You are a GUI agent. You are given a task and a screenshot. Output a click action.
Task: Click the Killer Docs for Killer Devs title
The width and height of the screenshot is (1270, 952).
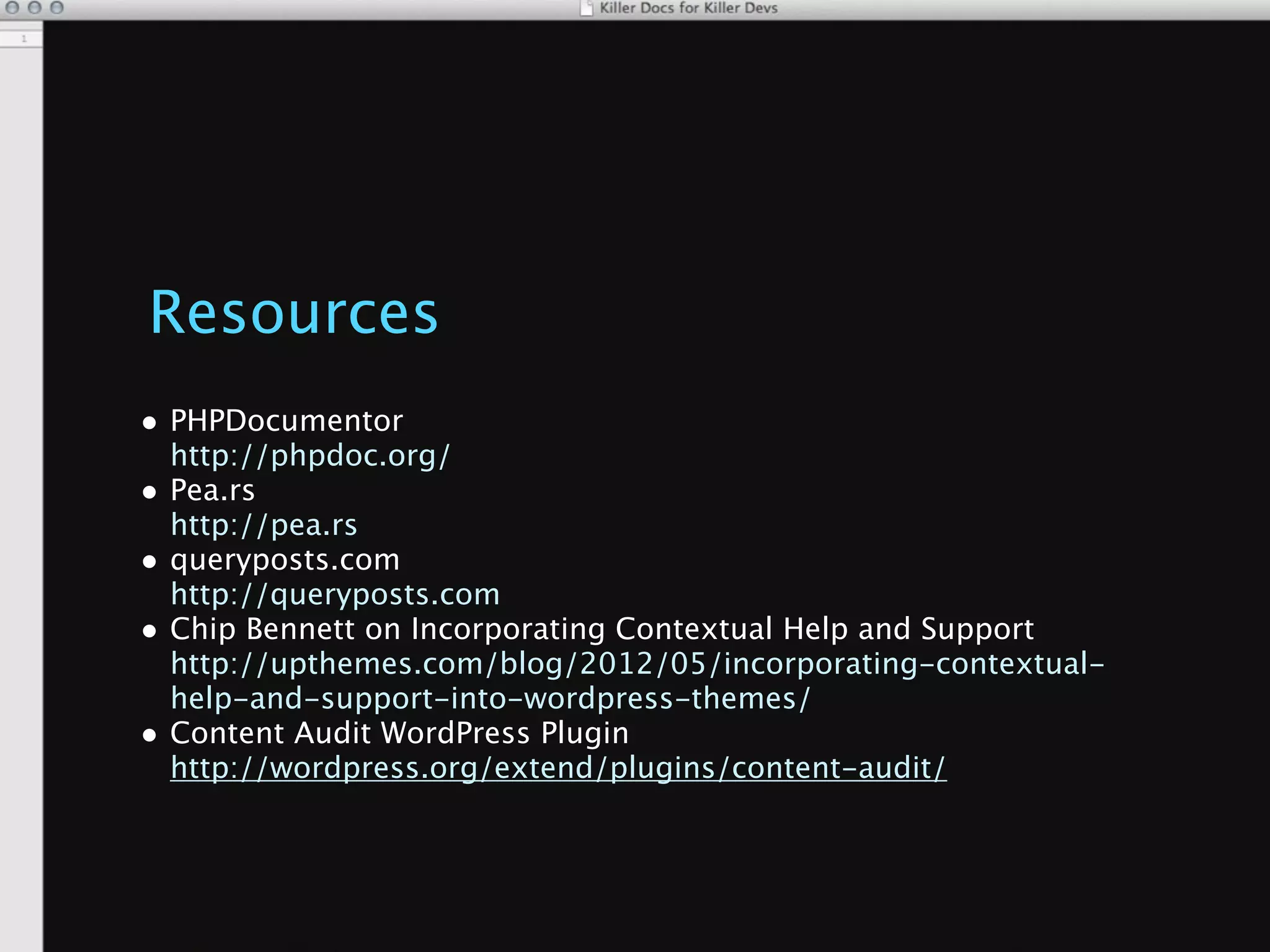point(688,8)
